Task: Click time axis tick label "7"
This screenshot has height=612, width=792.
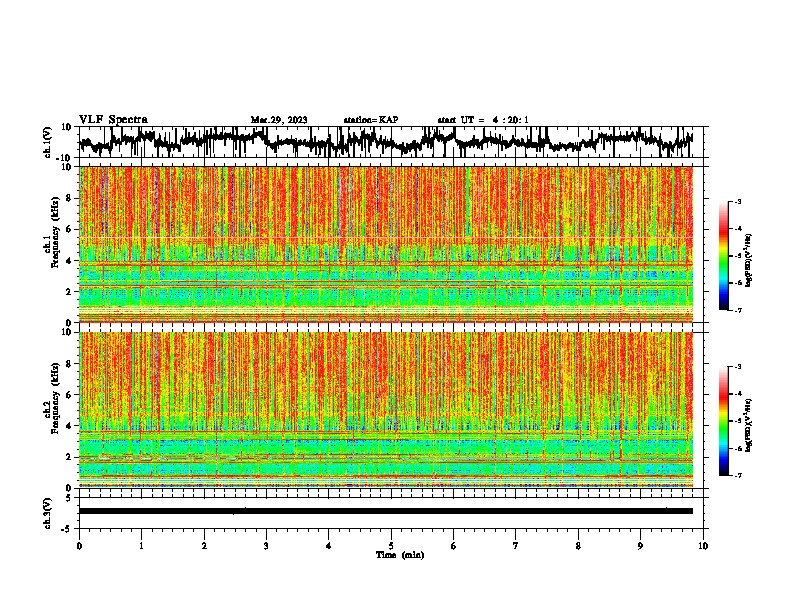Action: 516,546
